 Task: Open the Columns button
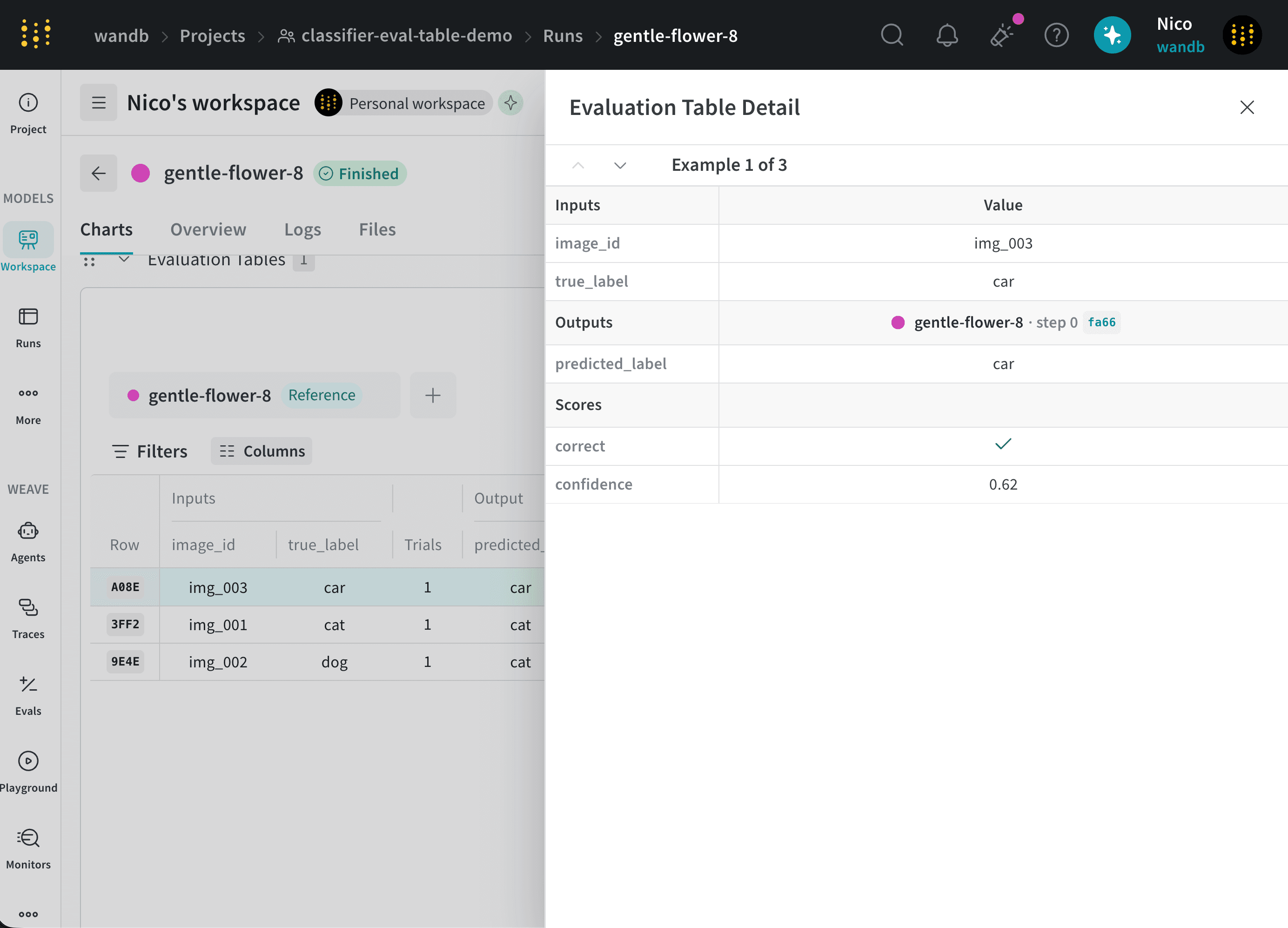262,451
